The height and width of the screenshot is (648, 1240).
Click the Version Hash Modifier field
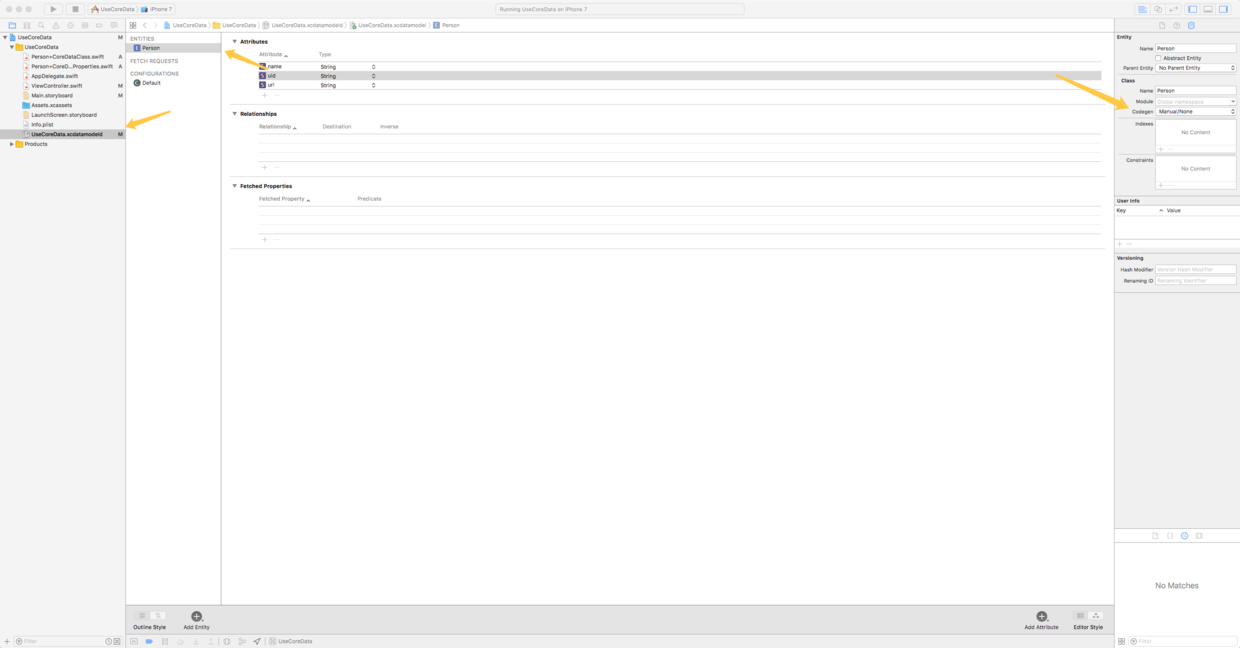(x=1196, y=270)
